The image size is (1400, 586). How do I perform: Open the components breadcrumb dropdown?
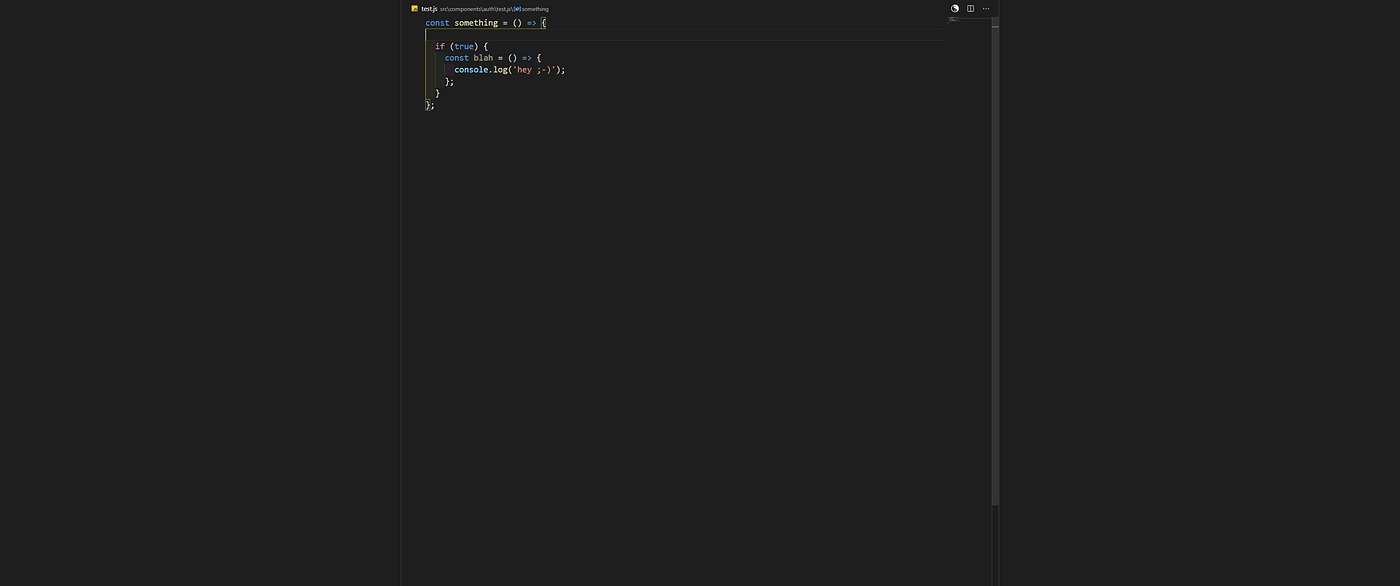(x=466, y=9)
